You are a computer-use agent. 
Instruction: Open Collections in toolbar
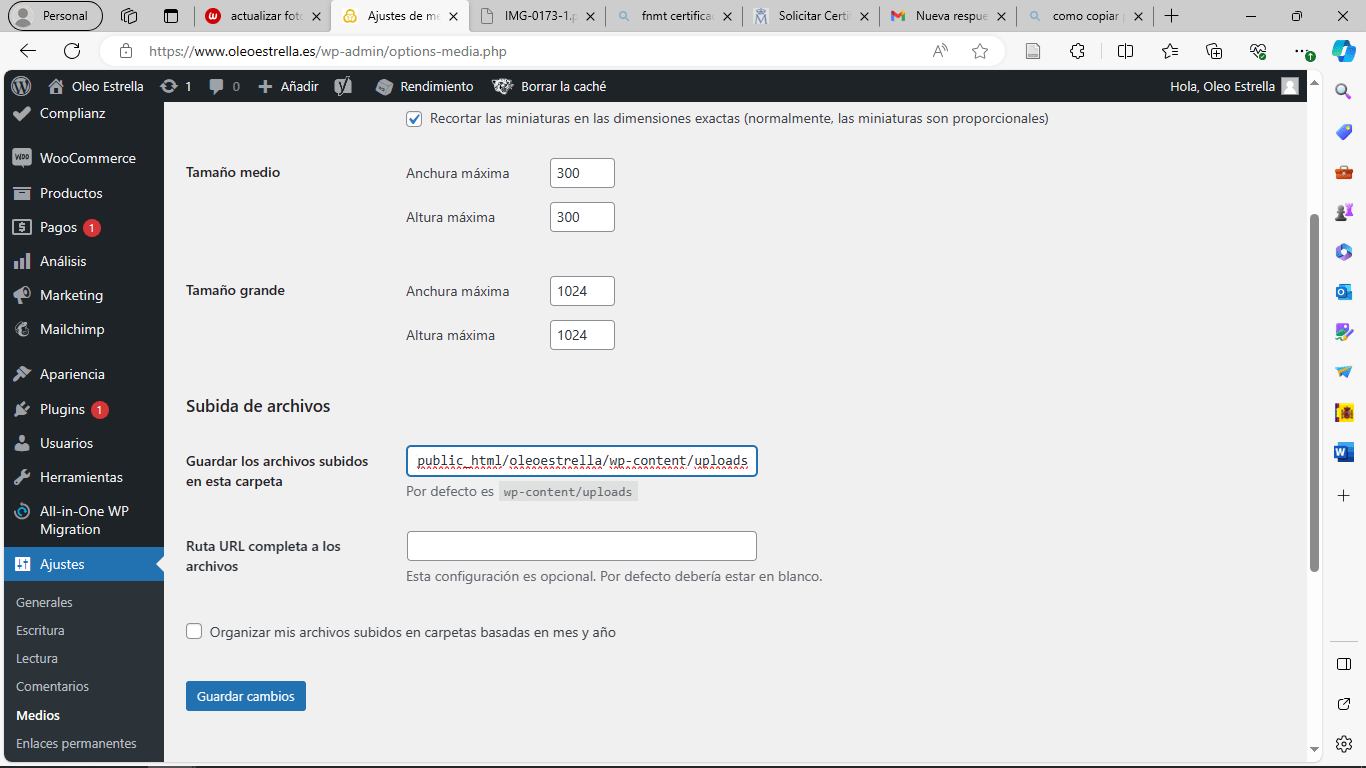point(1214,51)
